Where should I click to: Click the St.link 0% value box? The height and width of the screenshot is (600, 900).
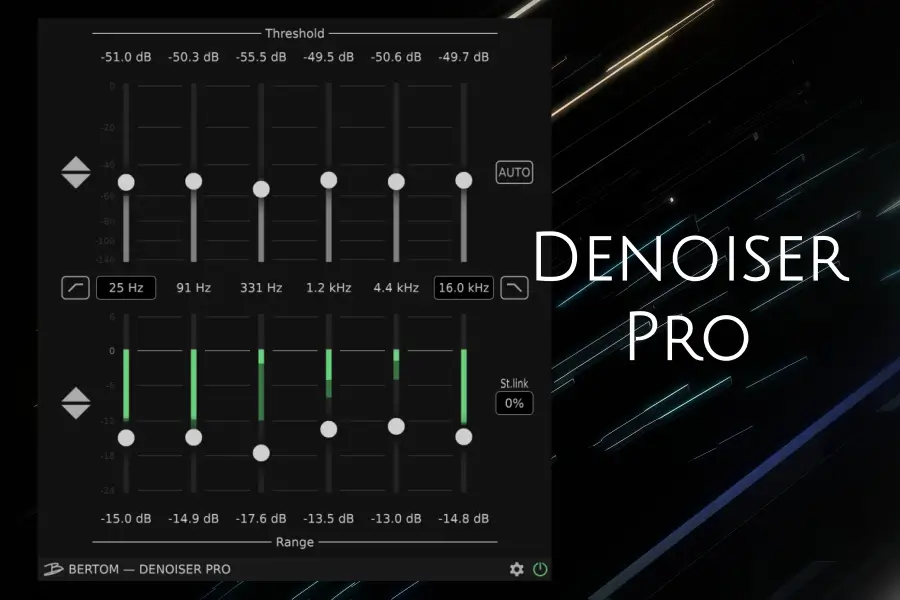pyautogui.click(x=514, y=403)
